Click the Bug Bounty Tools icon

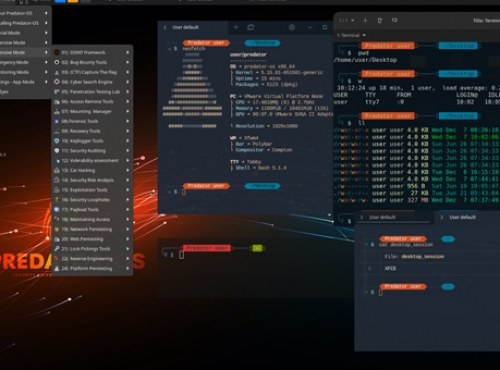pyautogui.click(x=57, y=62)
